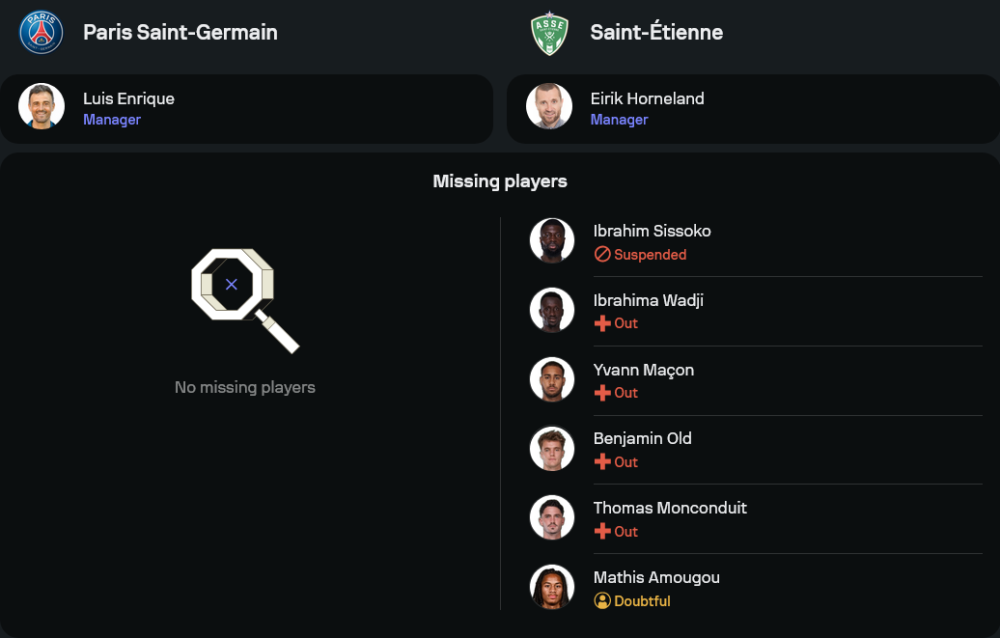Open Eirik Horneland manager profile name

[x=647, y=98]
